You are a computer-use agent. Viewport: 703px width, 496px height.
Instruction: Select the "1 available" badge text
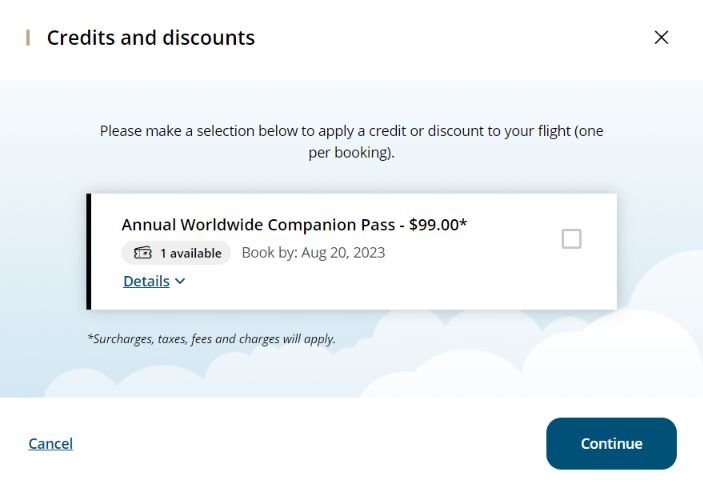(x=191, y=253)
